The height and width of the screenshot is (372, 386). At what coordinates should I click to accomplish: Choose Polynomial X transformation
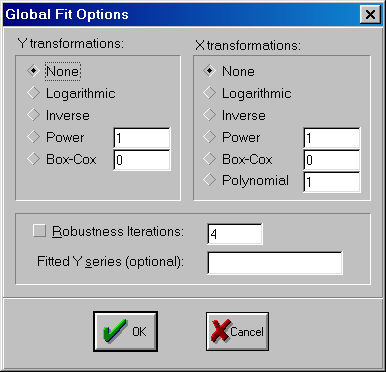(x=209, y=180)
